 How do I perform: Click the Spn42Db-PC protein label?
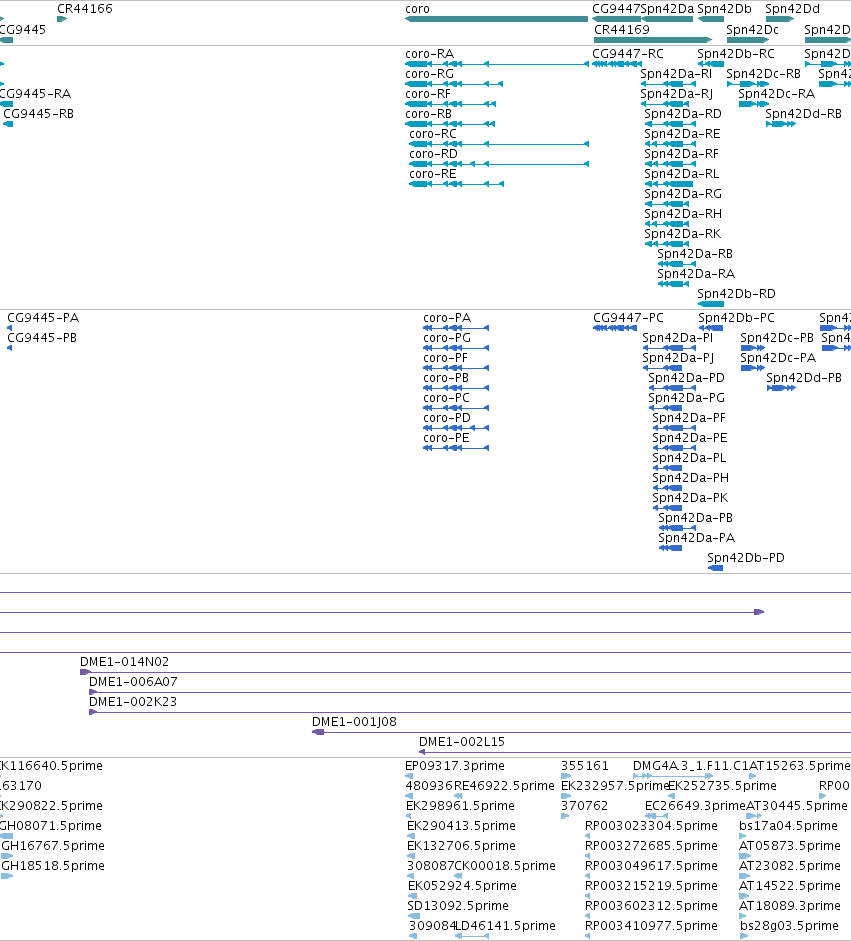(736, 317)
